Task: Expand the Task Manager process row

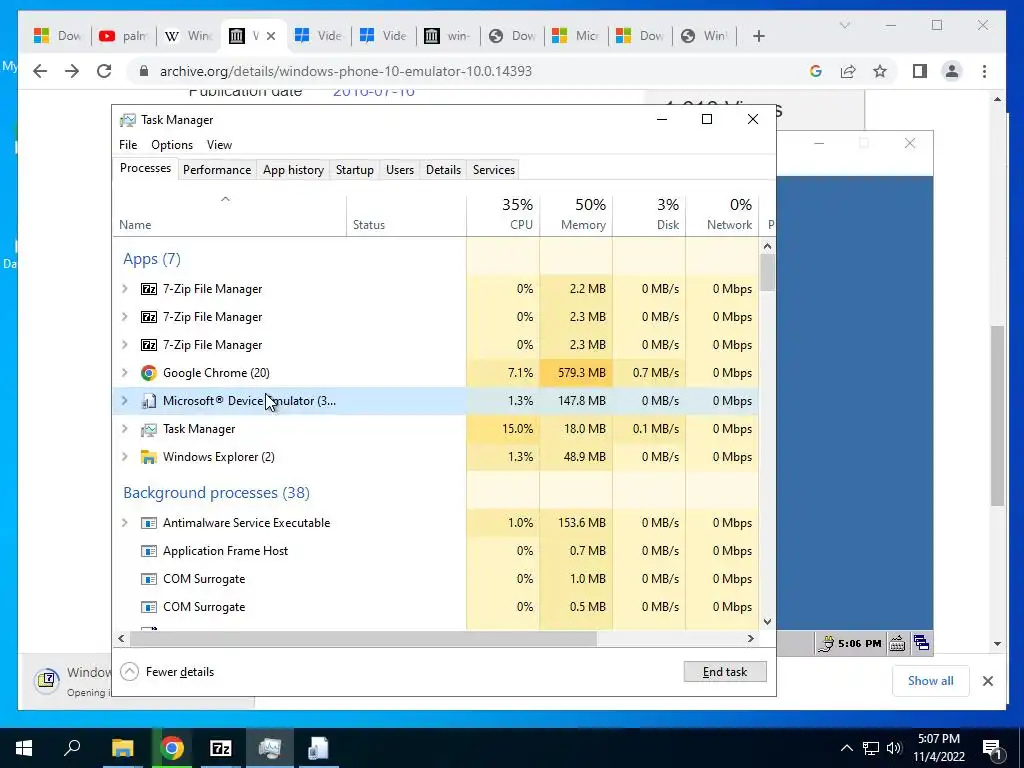Action: point(125,429)
